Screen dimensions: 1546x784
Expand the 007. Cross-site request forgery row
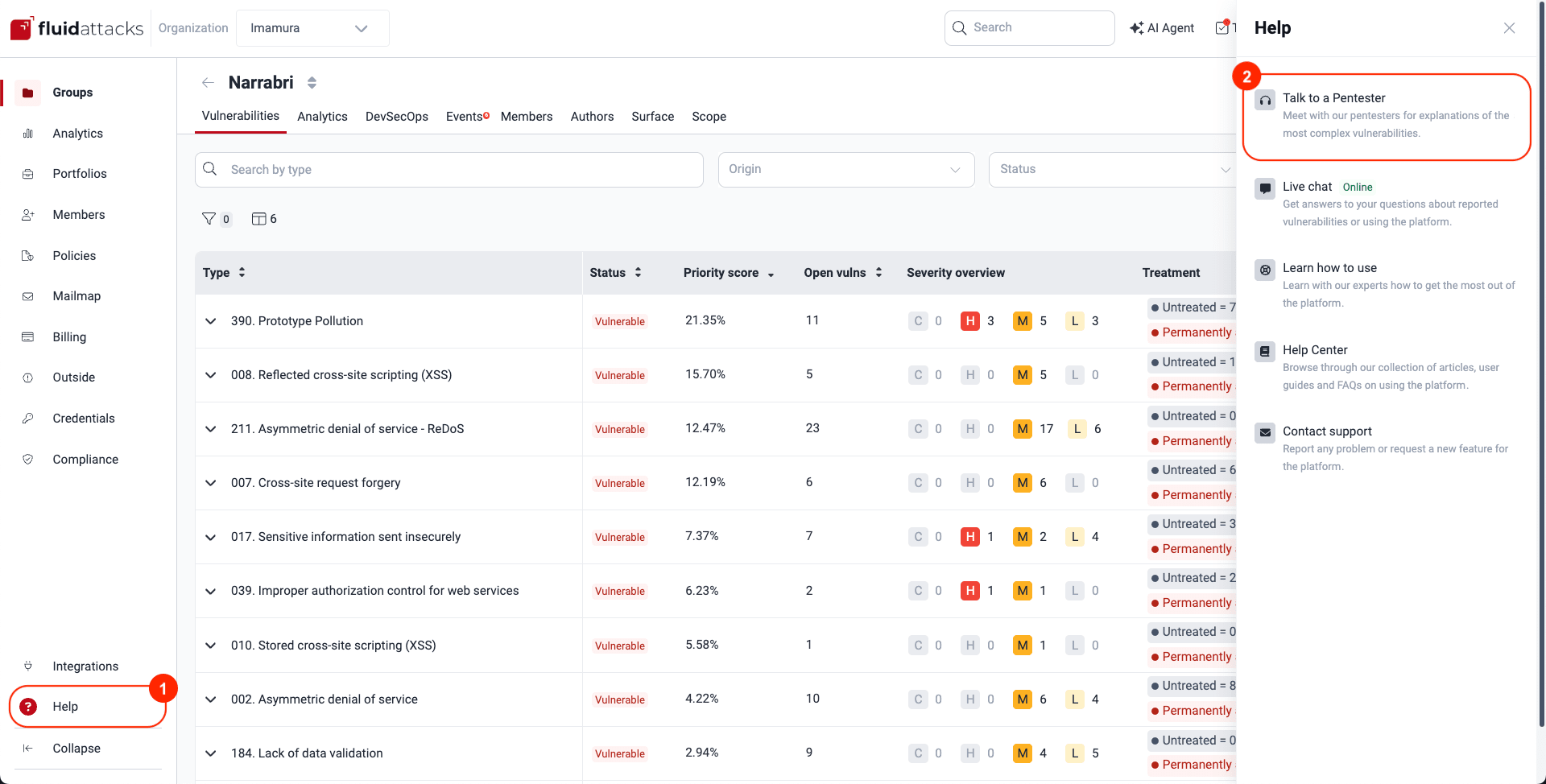(211, 483)
